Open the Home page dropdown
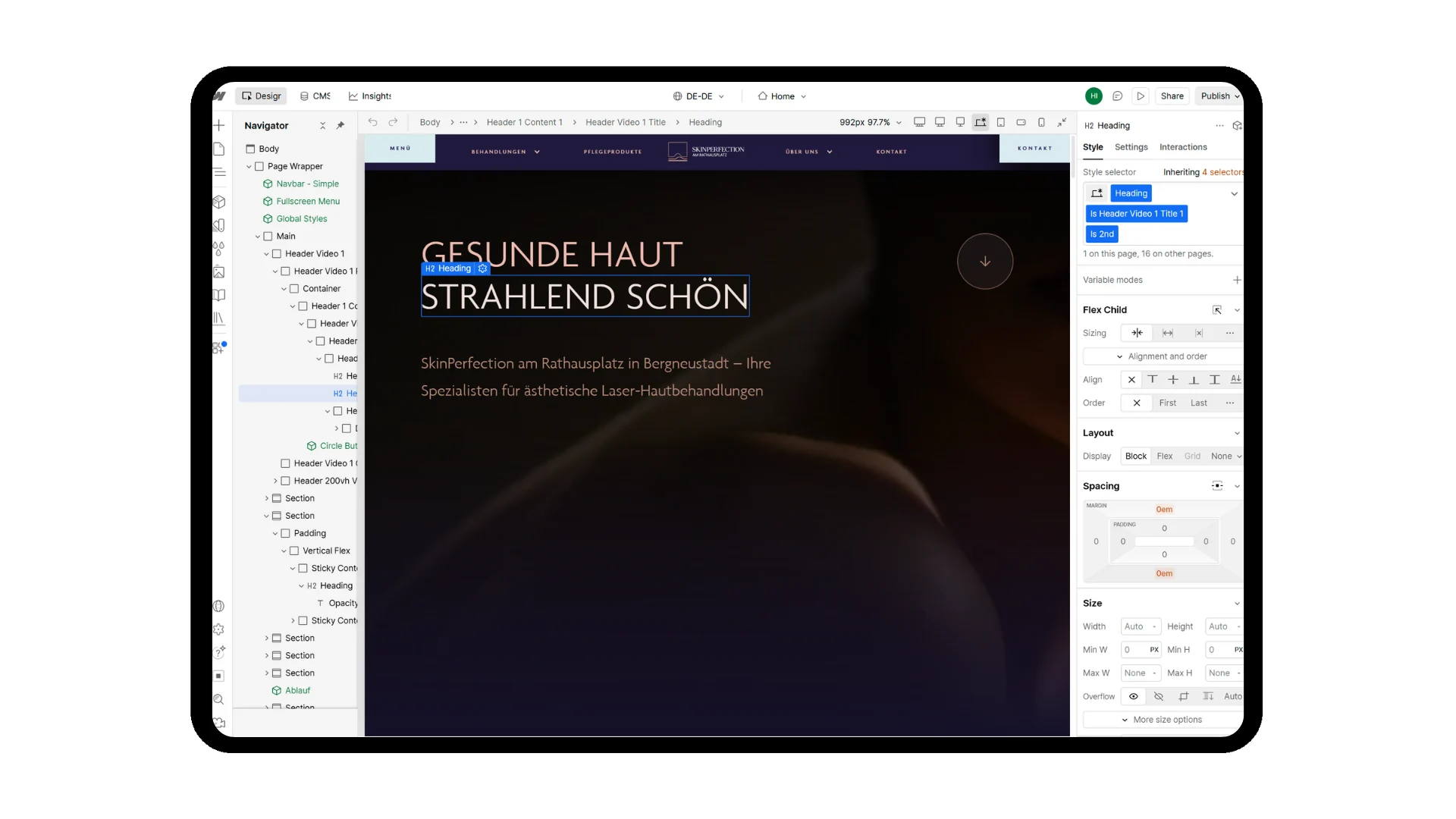 coord(783,96)
